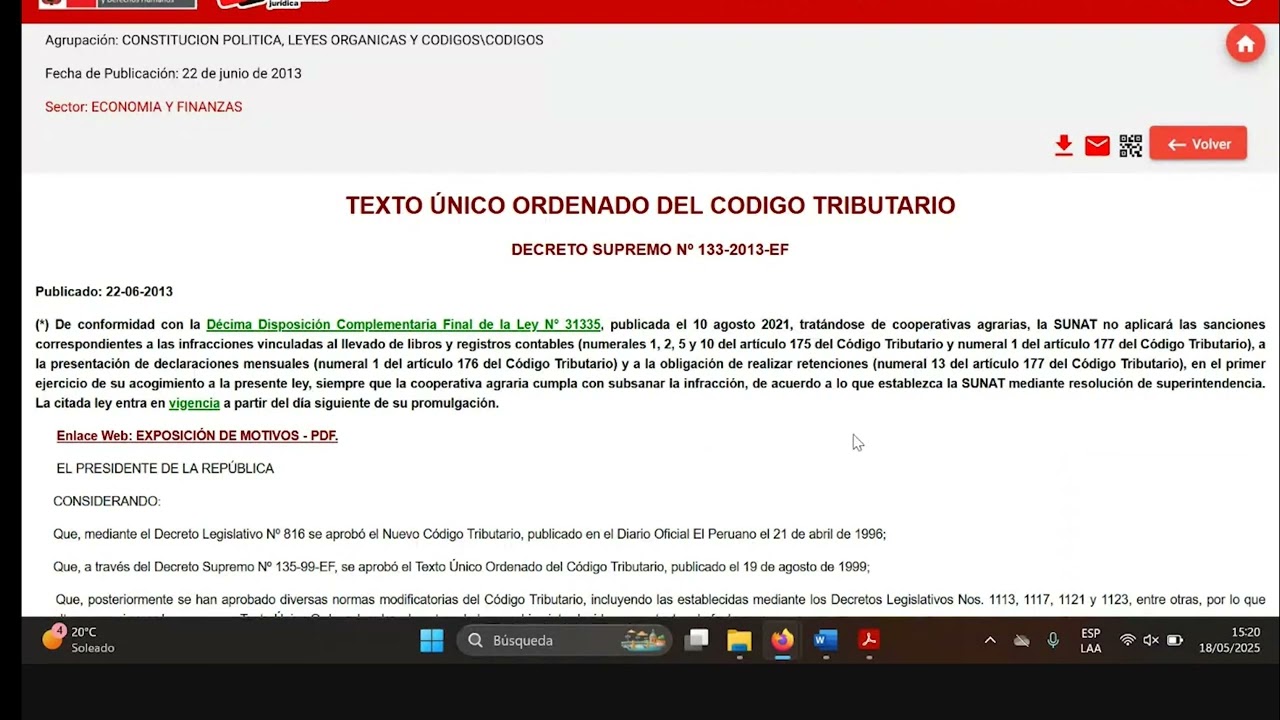Click the paragraph mentioning Decreto Legislativo Nº 816
The width and height of the screenshot is (1280, 720).
[470, 534]
